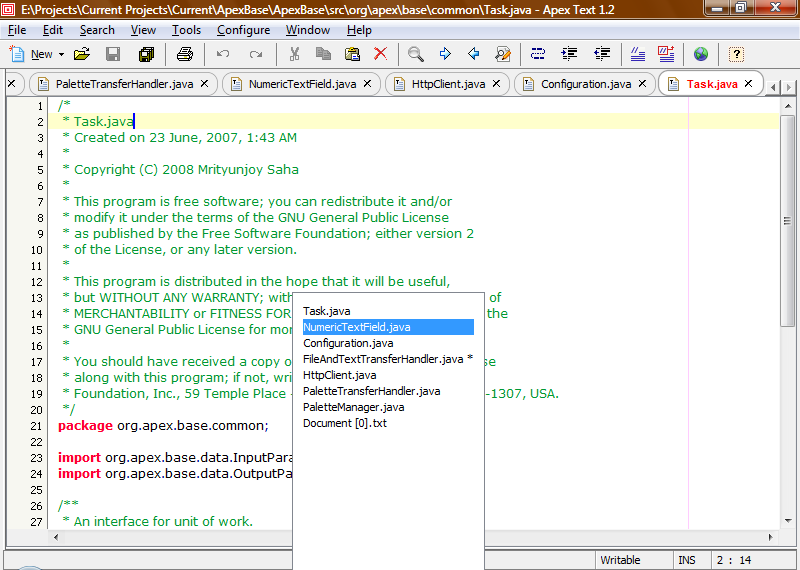This screenshot has width=800, height=570.
Task: Select Task.java in document popup list
Action: pos(388,311)
